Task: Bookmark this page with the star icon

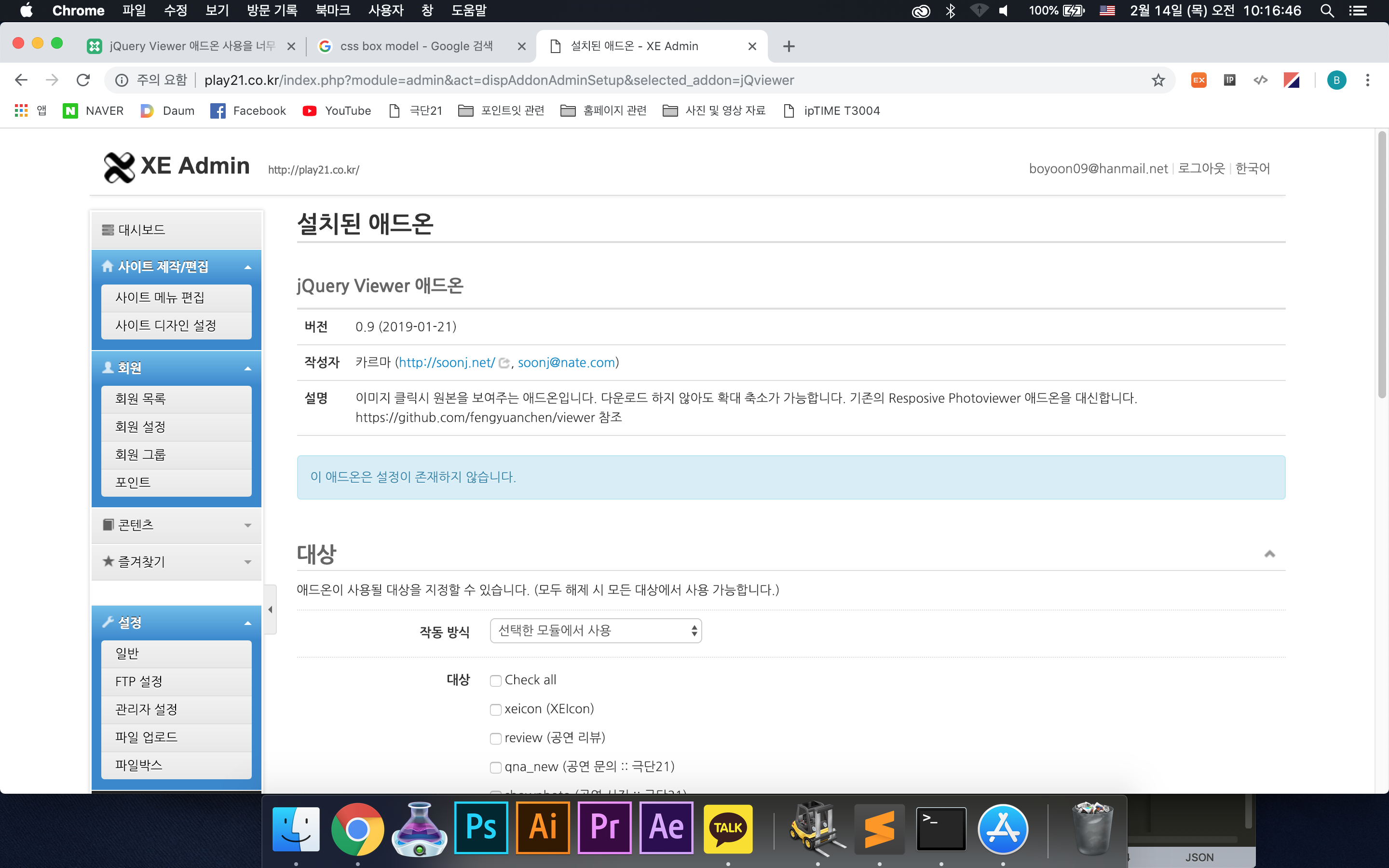Action: pos(1157,80)
